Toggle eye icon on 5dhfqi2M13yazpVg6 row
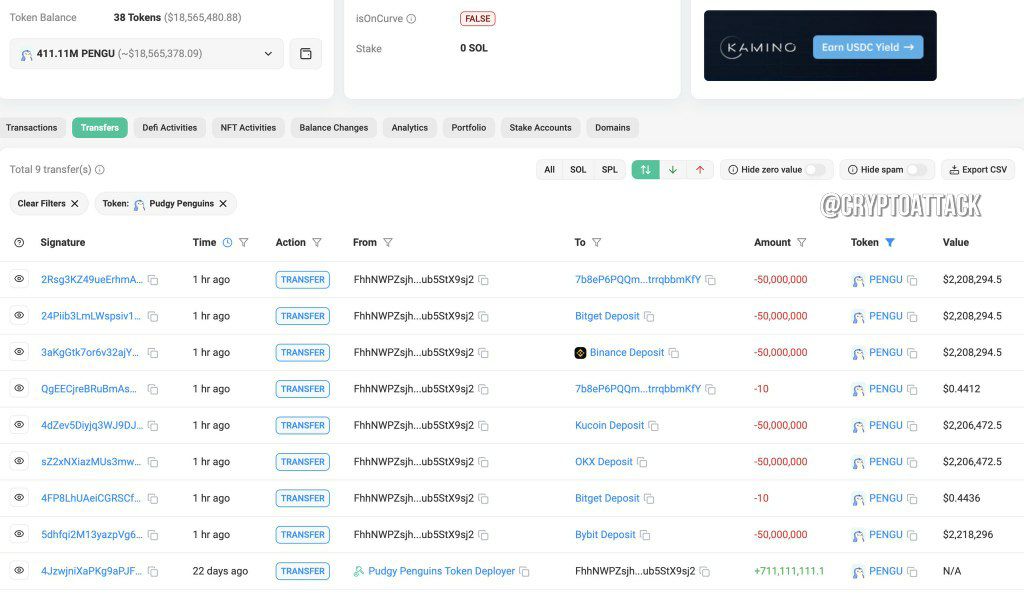 (20, 534)
